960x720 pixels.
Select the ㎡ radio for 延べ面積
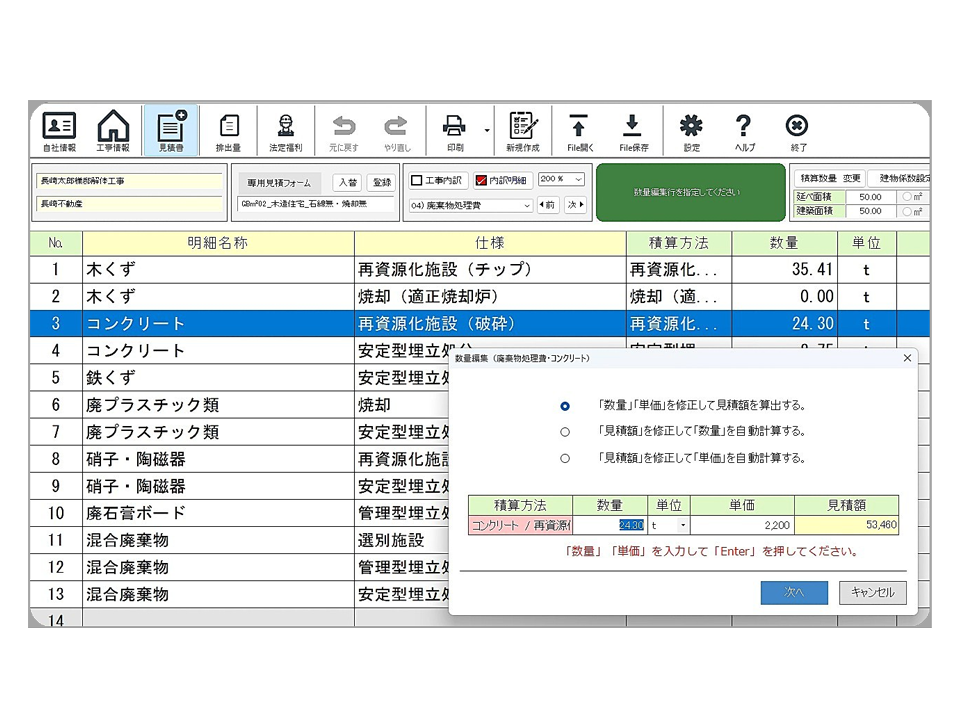point(907,197)
